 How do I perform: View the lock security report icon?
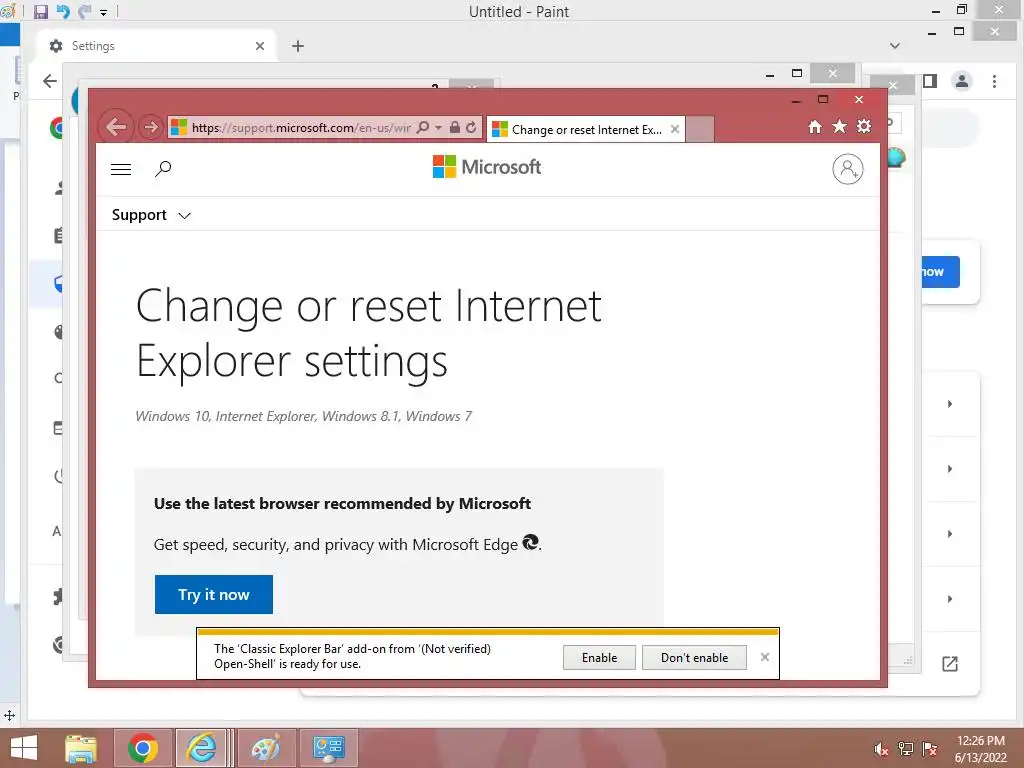click(x=455, y=127)
